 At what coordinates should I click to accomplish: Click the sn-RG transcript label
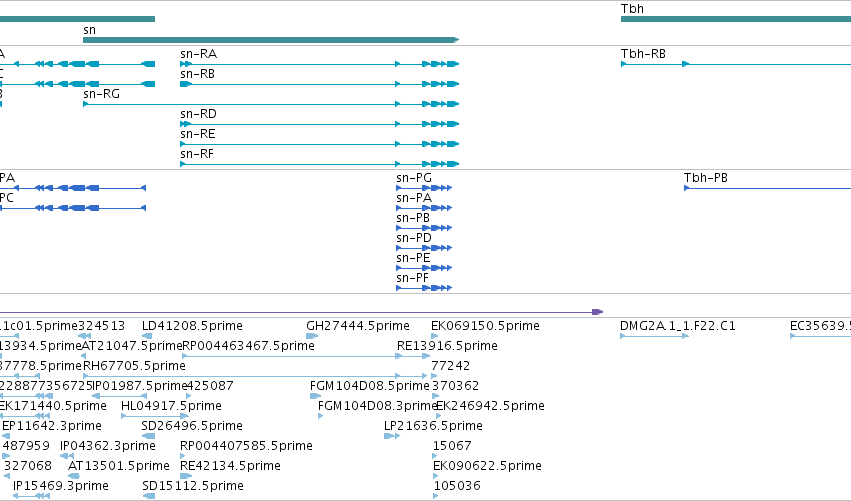coord(101,94)
